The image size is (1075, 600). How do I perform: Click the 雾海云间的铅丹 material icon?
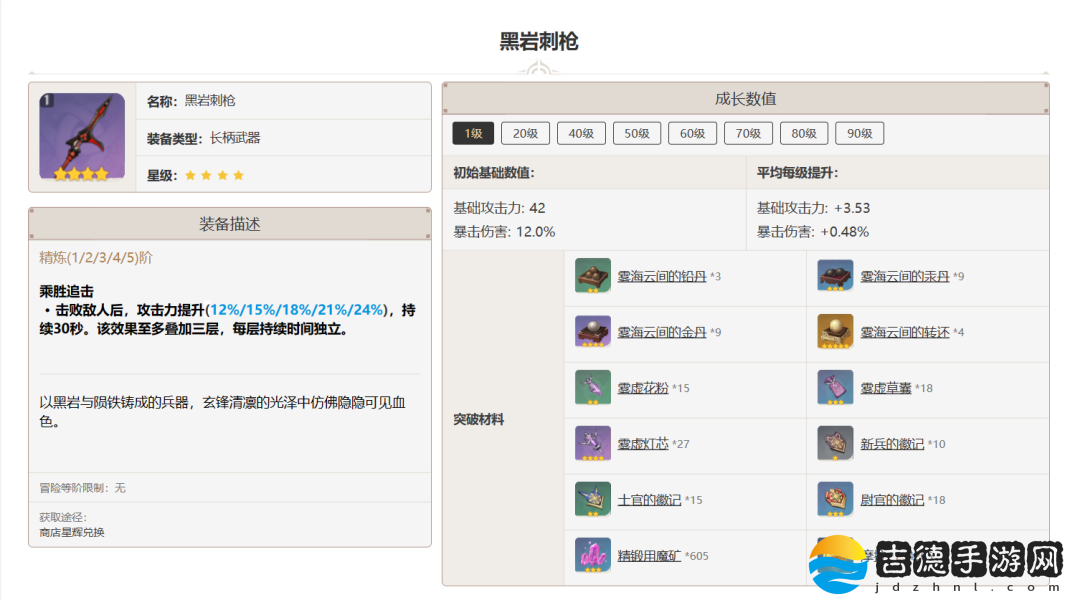592,276
